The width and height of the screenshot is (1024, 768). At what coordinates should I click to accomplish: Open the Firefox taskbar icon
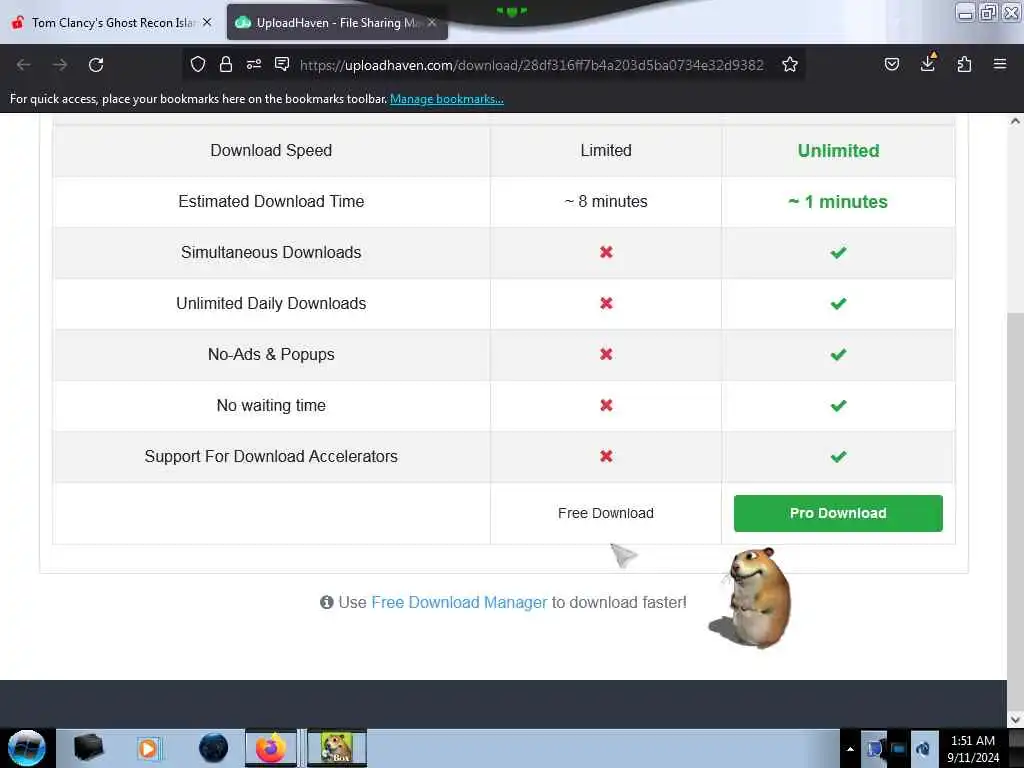click(271, 748)
